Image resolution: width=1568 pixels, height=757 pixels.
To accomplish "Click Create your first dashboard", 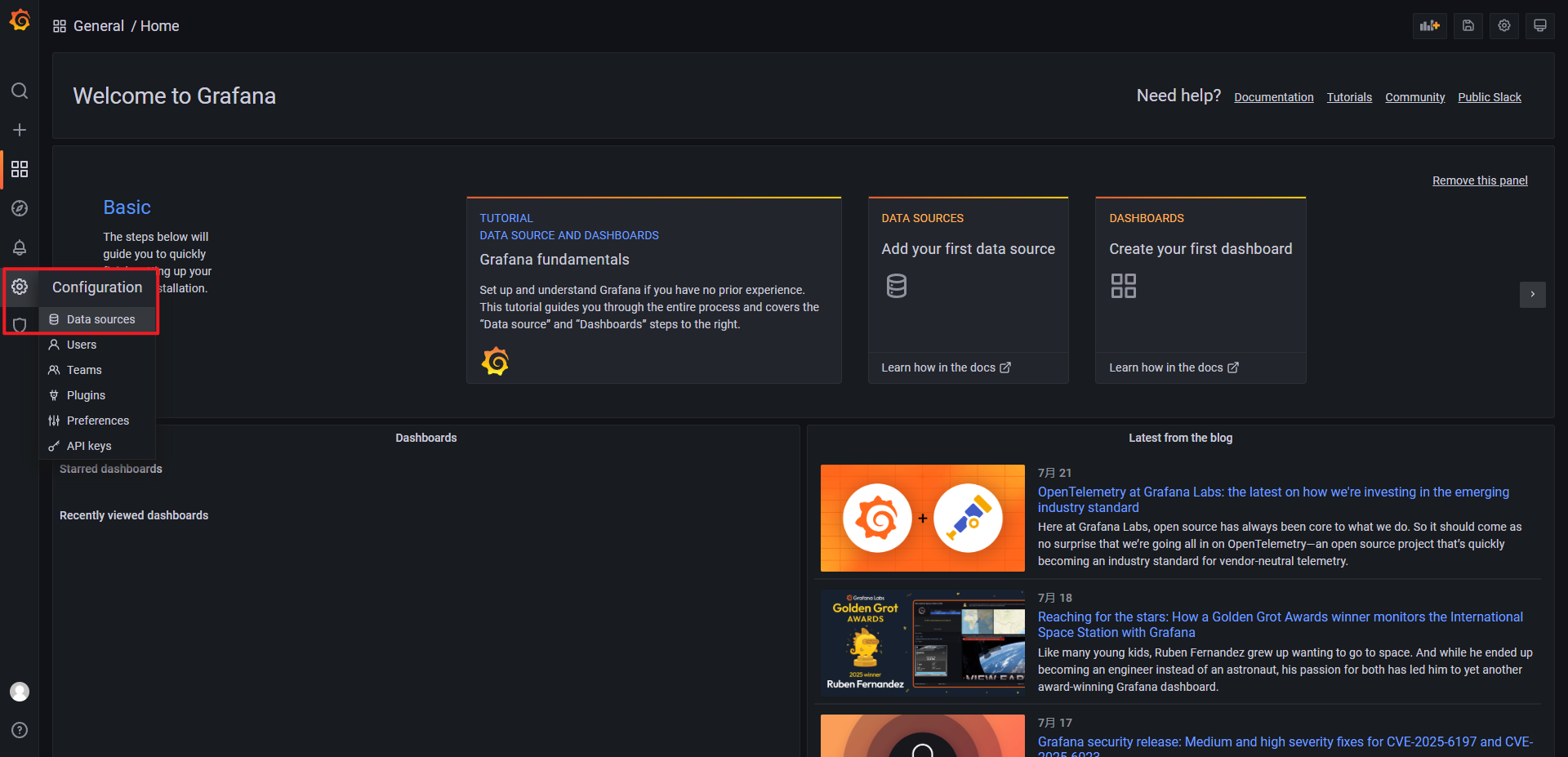I will pos(1200,249).
